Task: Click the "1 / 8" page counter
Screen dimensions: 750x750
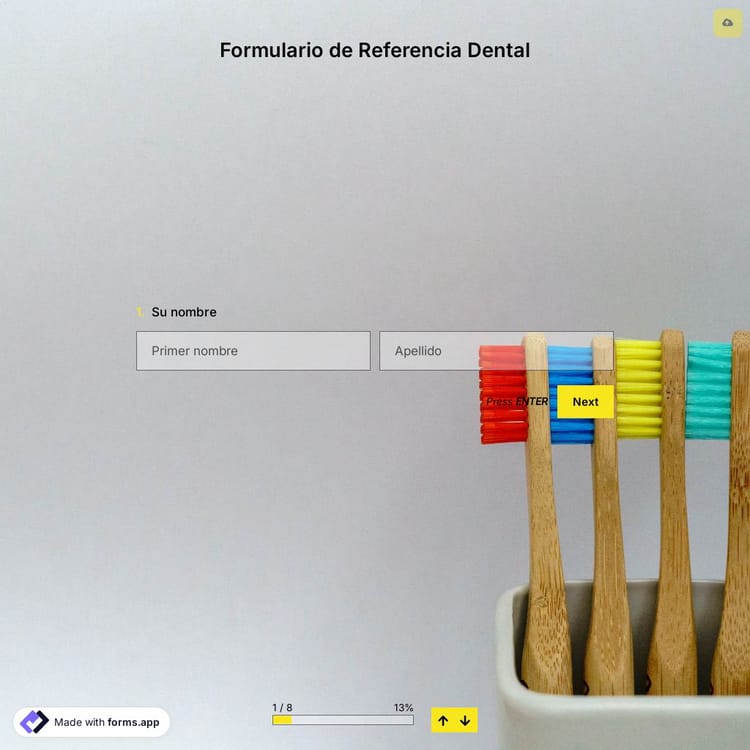Action: tap(282, 707)
